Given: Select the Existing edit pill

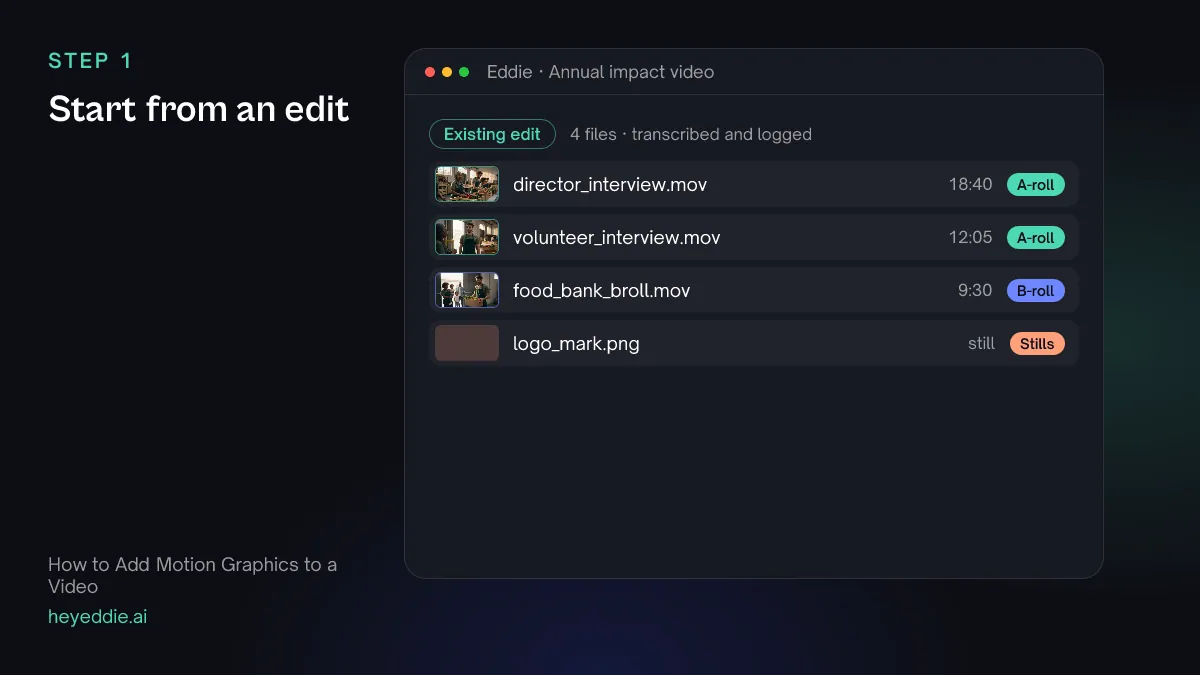Looking at the screenshot, I should tap(492, 134).
